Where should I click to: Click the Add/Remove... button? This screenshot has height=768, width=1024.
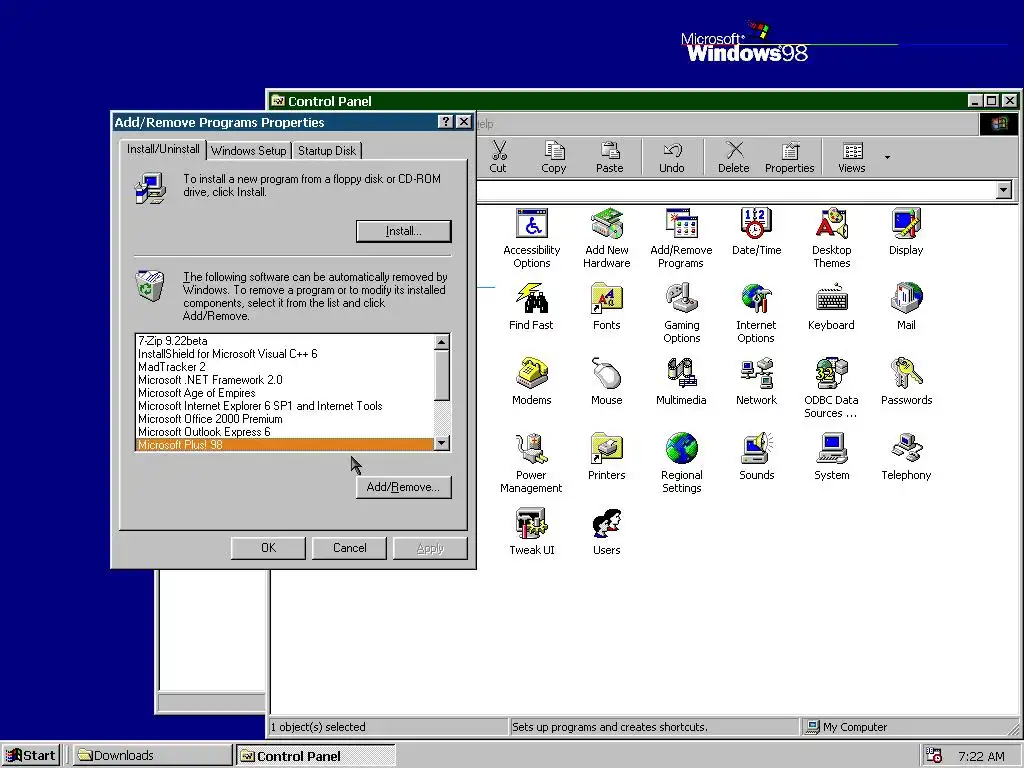[x=404, y=487]
